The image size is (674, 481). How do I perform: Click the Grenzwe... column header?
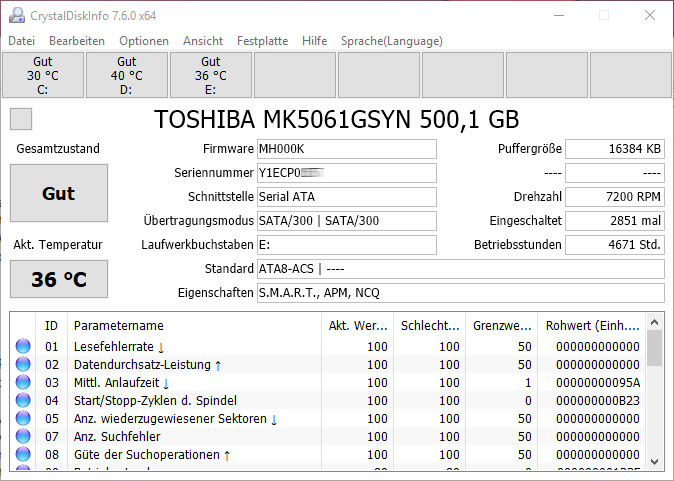click(x=502, y=325)
